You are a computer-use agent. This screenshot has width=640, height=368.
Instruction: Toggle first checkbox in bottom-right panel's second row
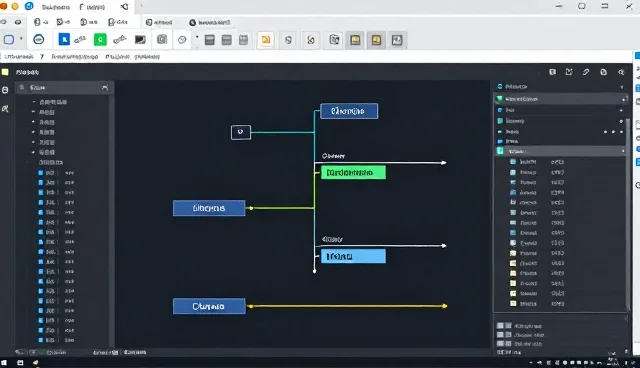click(x=500, y=335)
